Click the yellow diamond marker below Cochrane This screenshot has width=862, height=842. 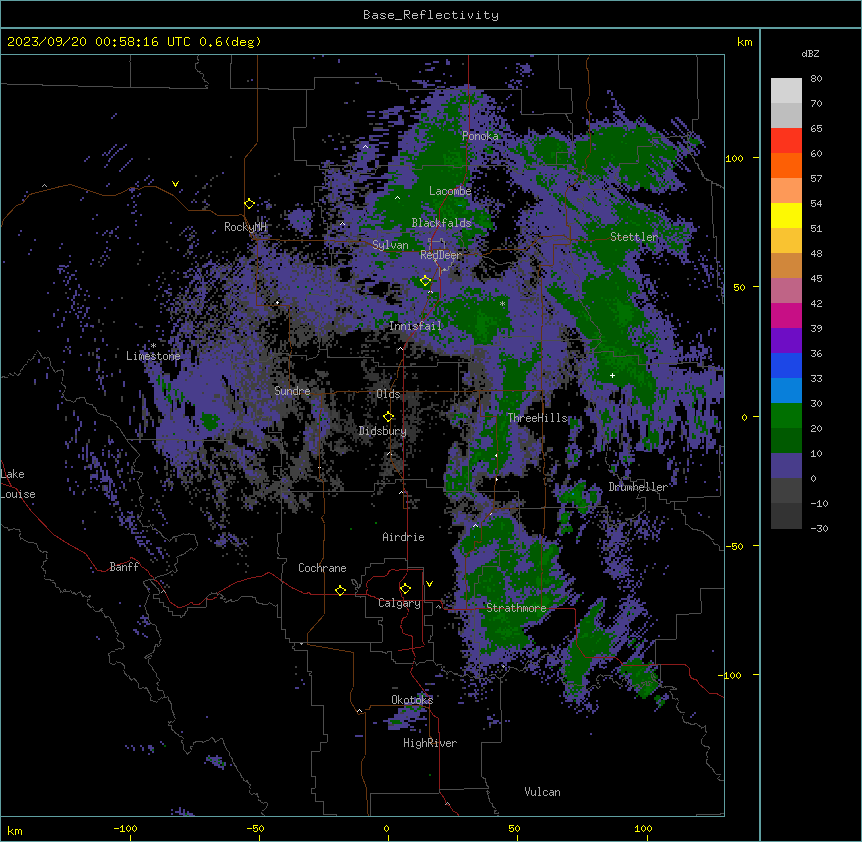pyautogui.click(x=340, y=590)
